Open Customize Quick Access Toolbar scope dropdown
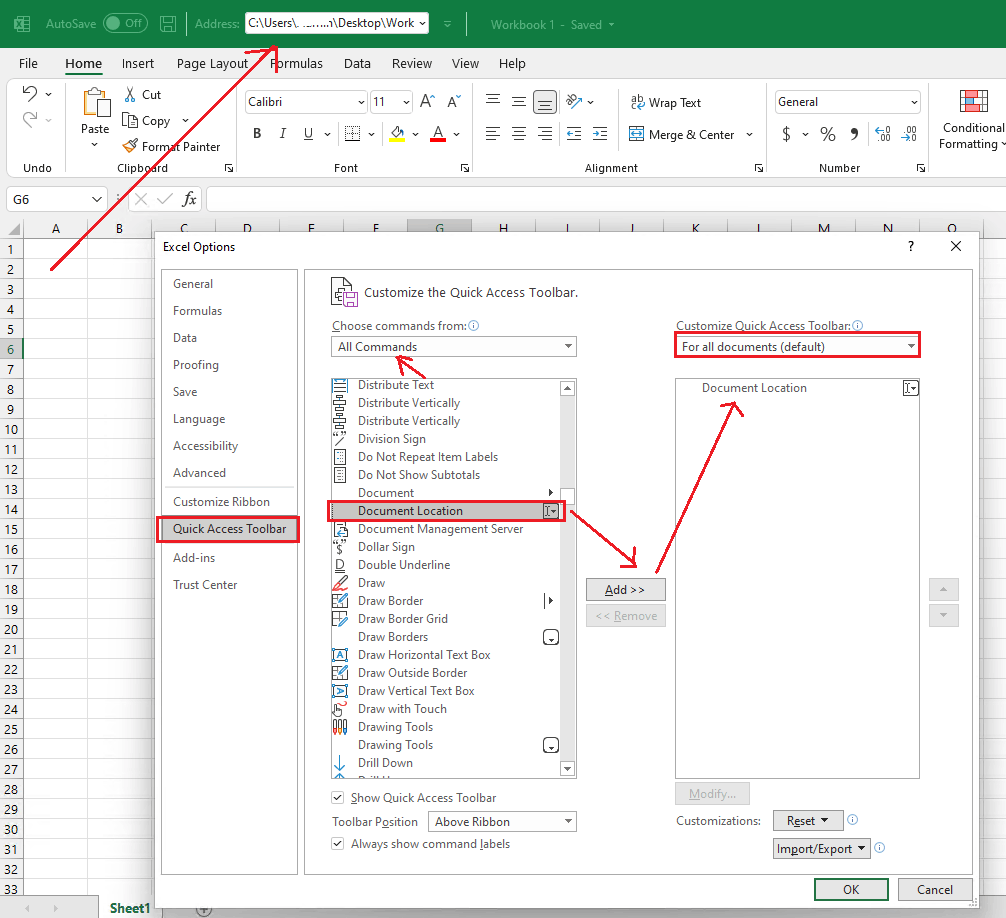 797,346
